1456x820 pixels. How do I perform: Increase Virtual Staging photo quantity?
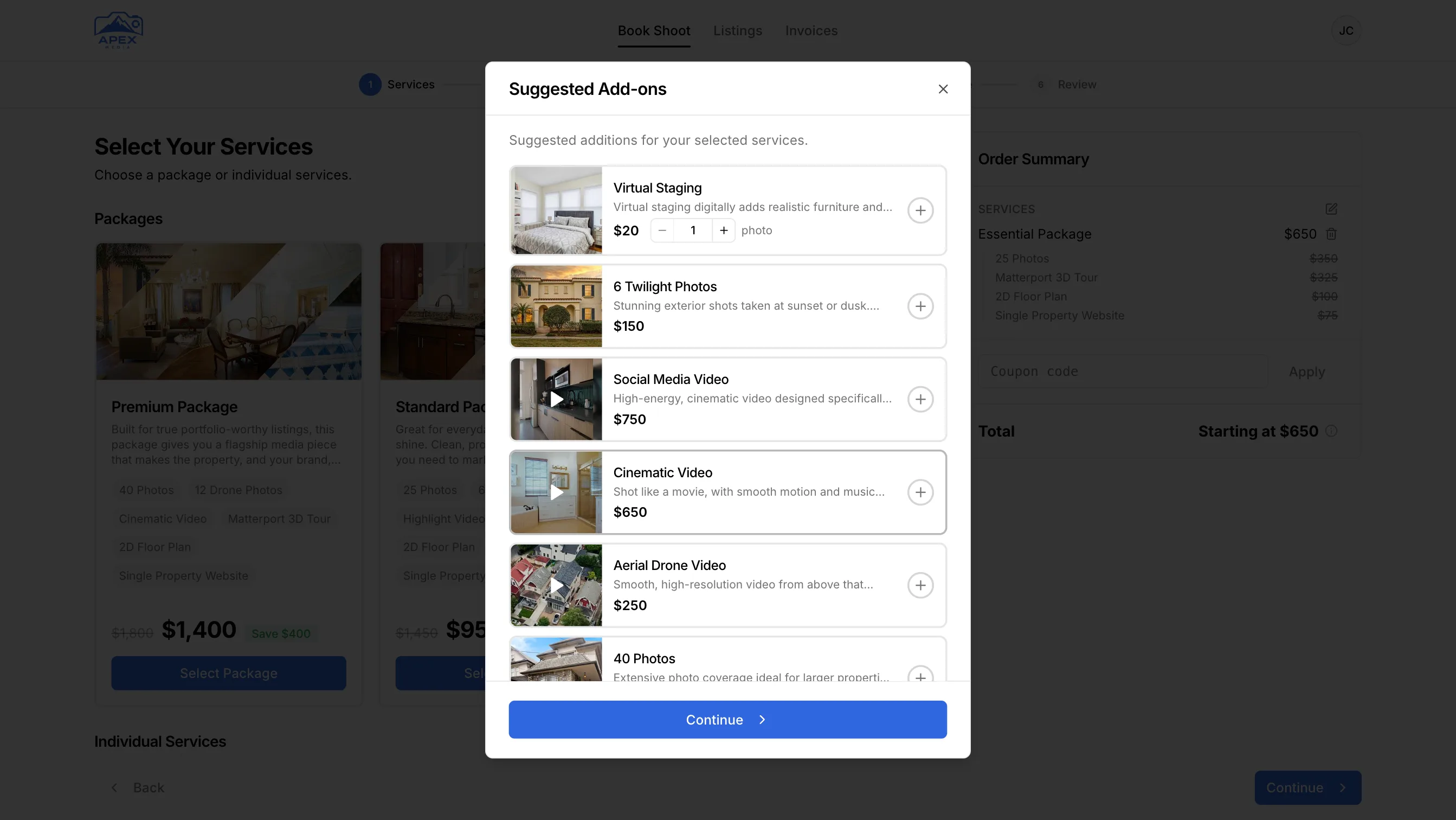[x=724, y=230]
